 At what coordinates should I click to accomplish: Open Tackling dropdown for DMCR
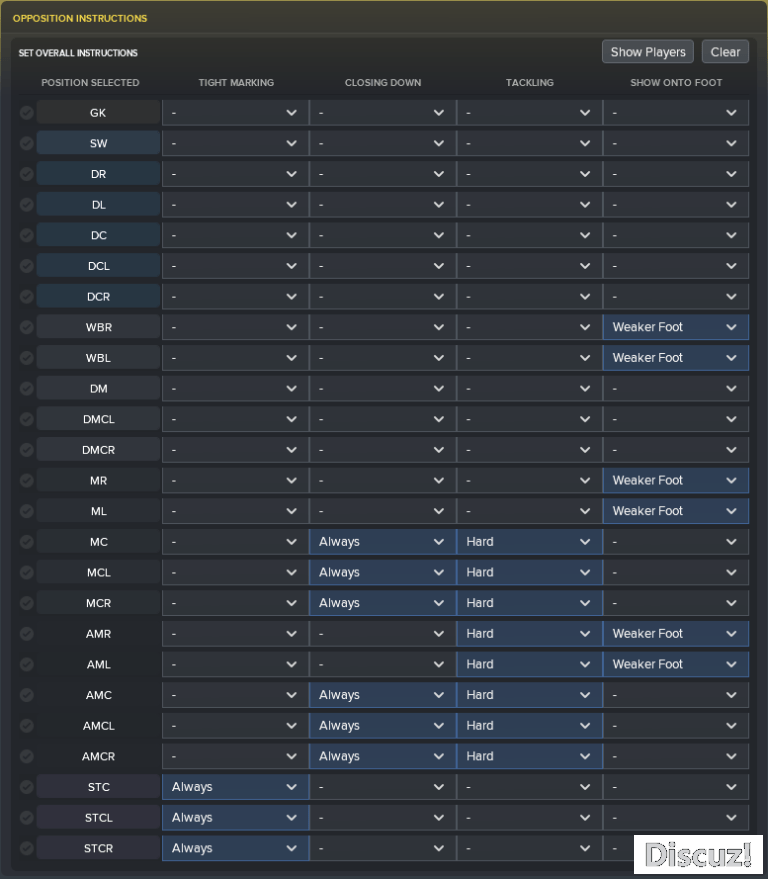pyautogui.click(x=530, y=450)
